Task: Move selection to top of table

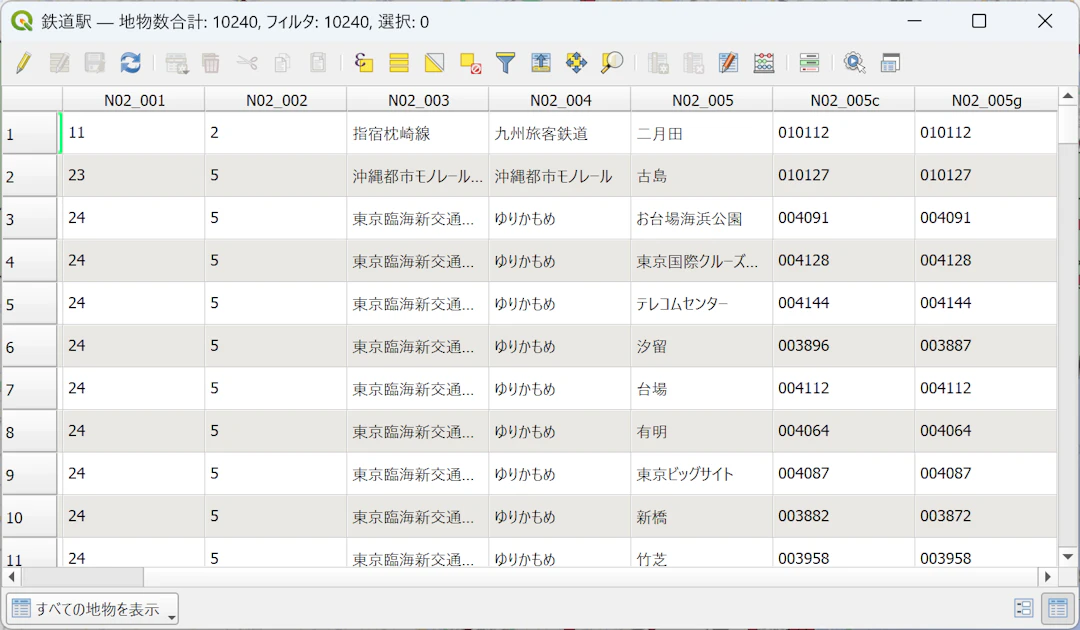Action: click(541, 63)
